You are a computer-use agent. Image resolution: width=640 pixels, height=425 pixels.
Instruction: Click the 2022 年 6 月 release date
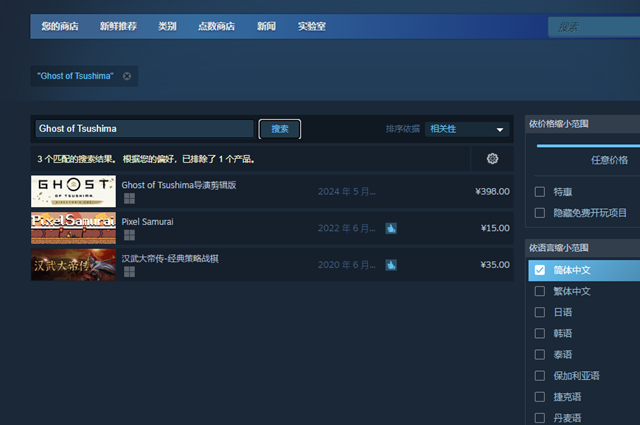click(x=347, y=228)
